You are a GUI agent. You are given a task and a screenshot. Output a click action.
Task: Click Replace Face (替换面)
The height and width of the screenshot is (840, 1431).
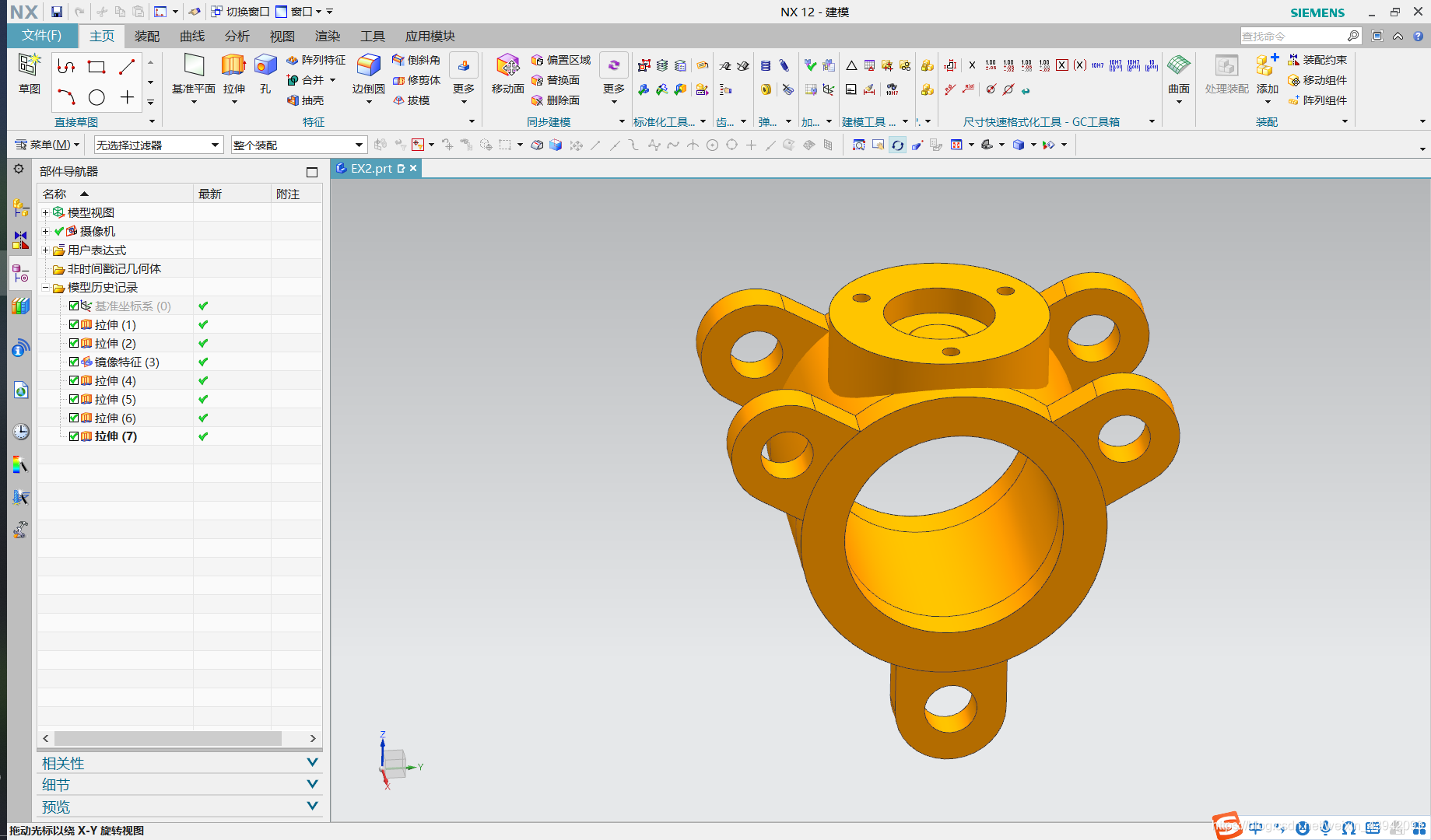(x=556, y=80)
